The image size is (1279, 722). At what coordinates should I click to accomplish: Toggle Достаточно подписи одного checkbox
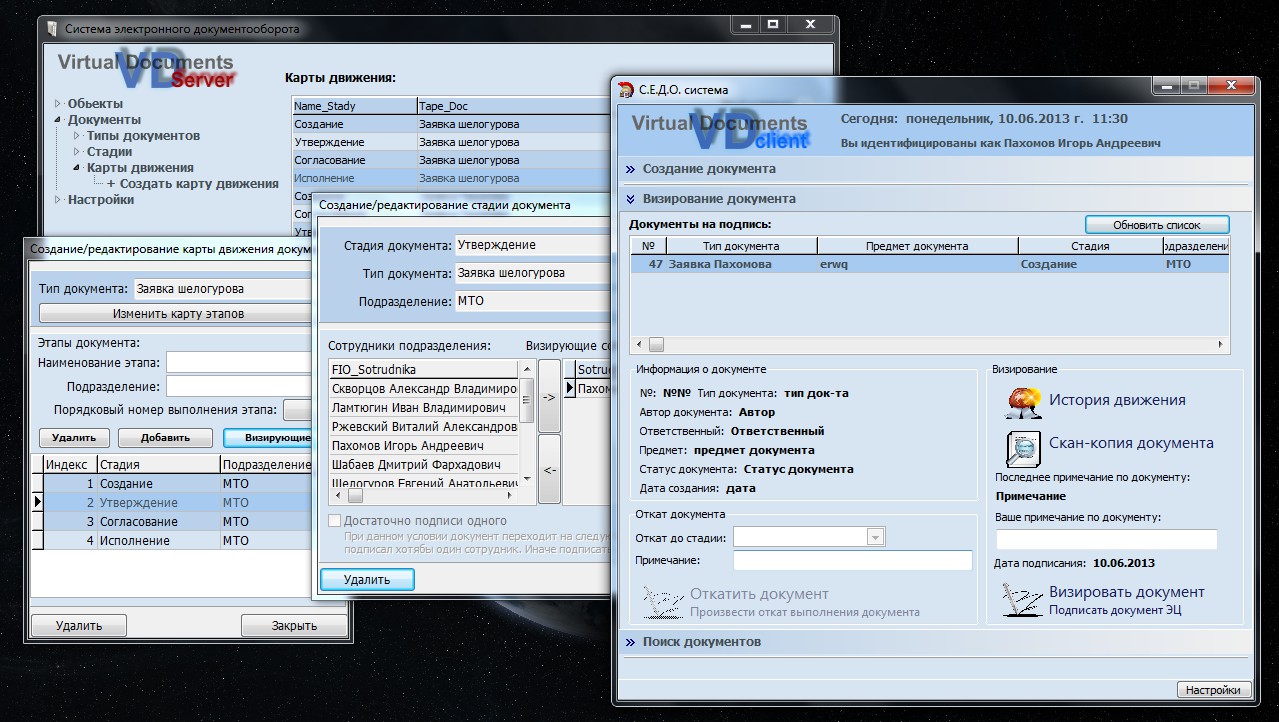coord(335,521)
